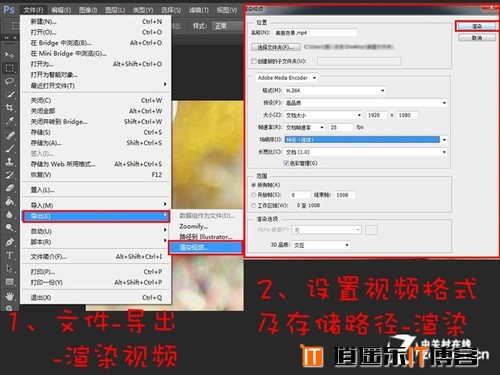Screen dimensions: 500x375
Task: Open the 图像(I) menu
Action: point(88,10)
